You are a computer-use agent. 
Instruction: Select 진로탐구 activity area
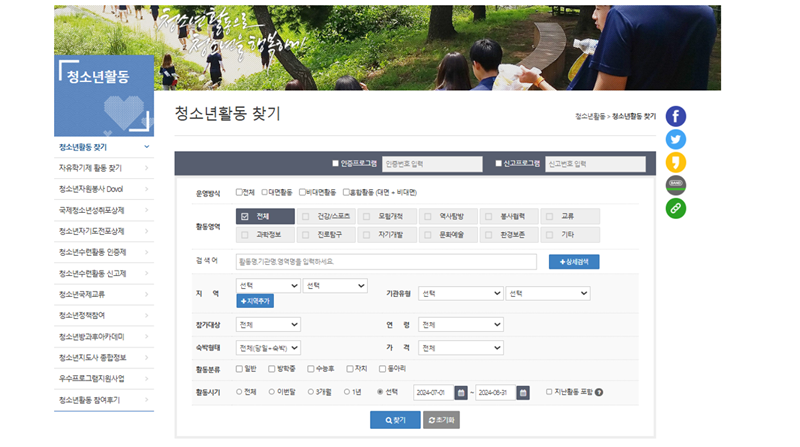(326, 235)
